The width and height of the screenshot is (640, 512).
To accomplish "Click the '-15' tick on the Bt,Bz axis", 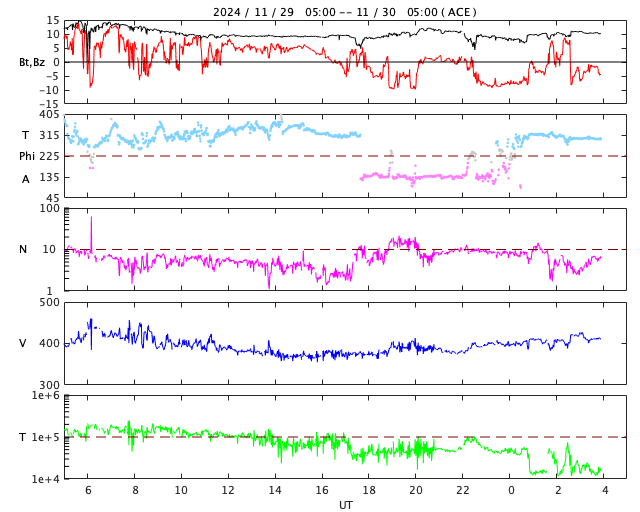I will 49,105.
